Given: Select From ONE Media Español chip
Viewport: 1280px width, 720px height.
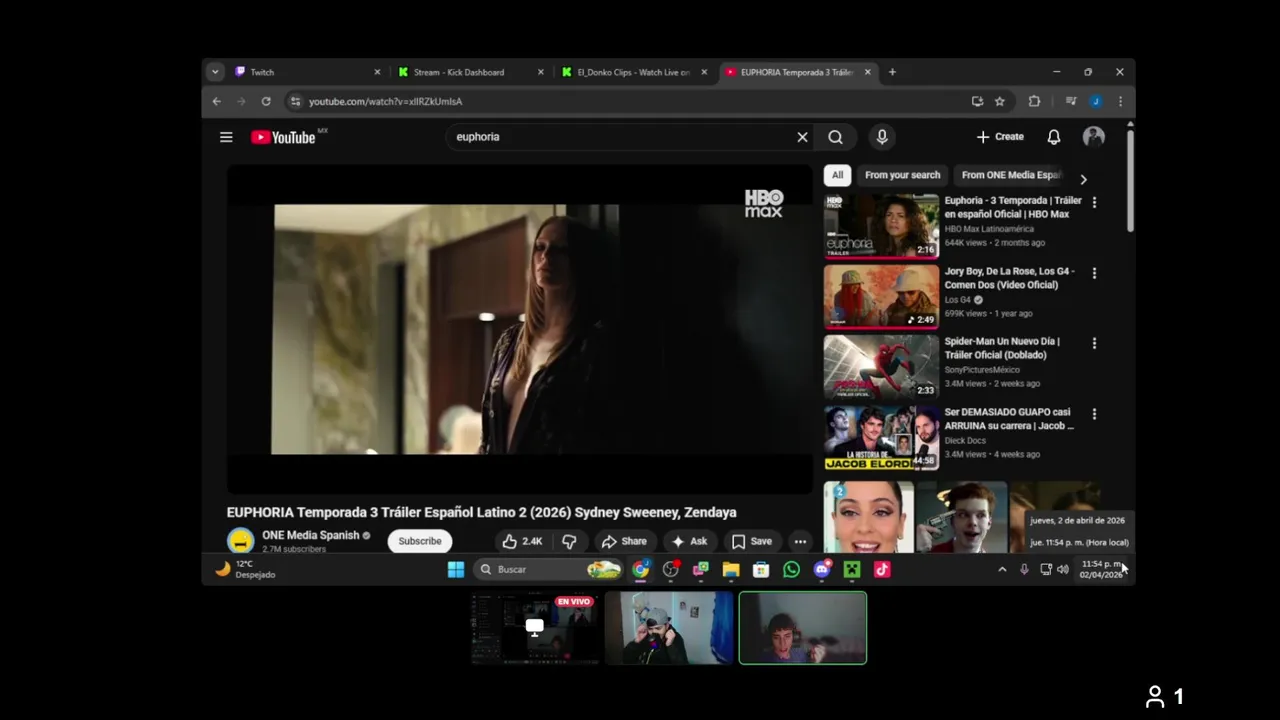Looking at the screenshot, I should point(1010,175).
